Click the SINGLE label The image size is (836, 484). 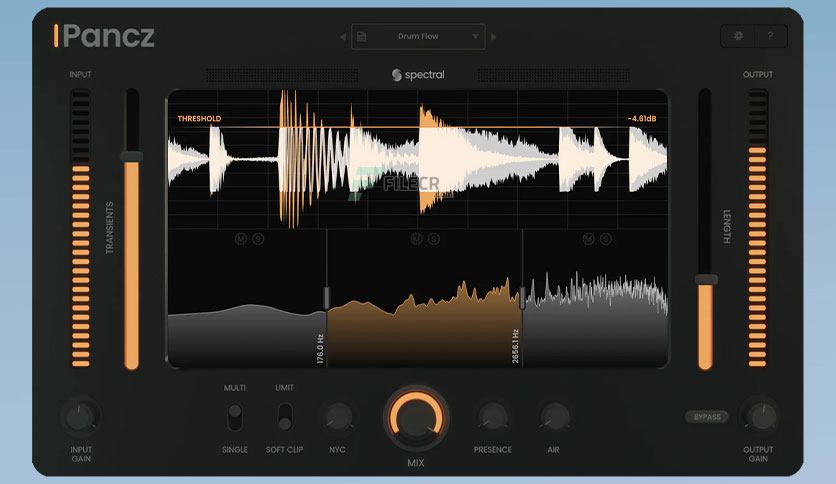pos(235,450)
